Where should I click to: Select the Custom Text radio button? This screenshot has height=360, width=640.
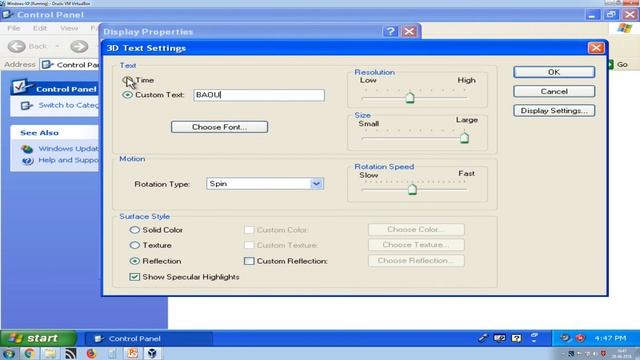pos(127,95)
